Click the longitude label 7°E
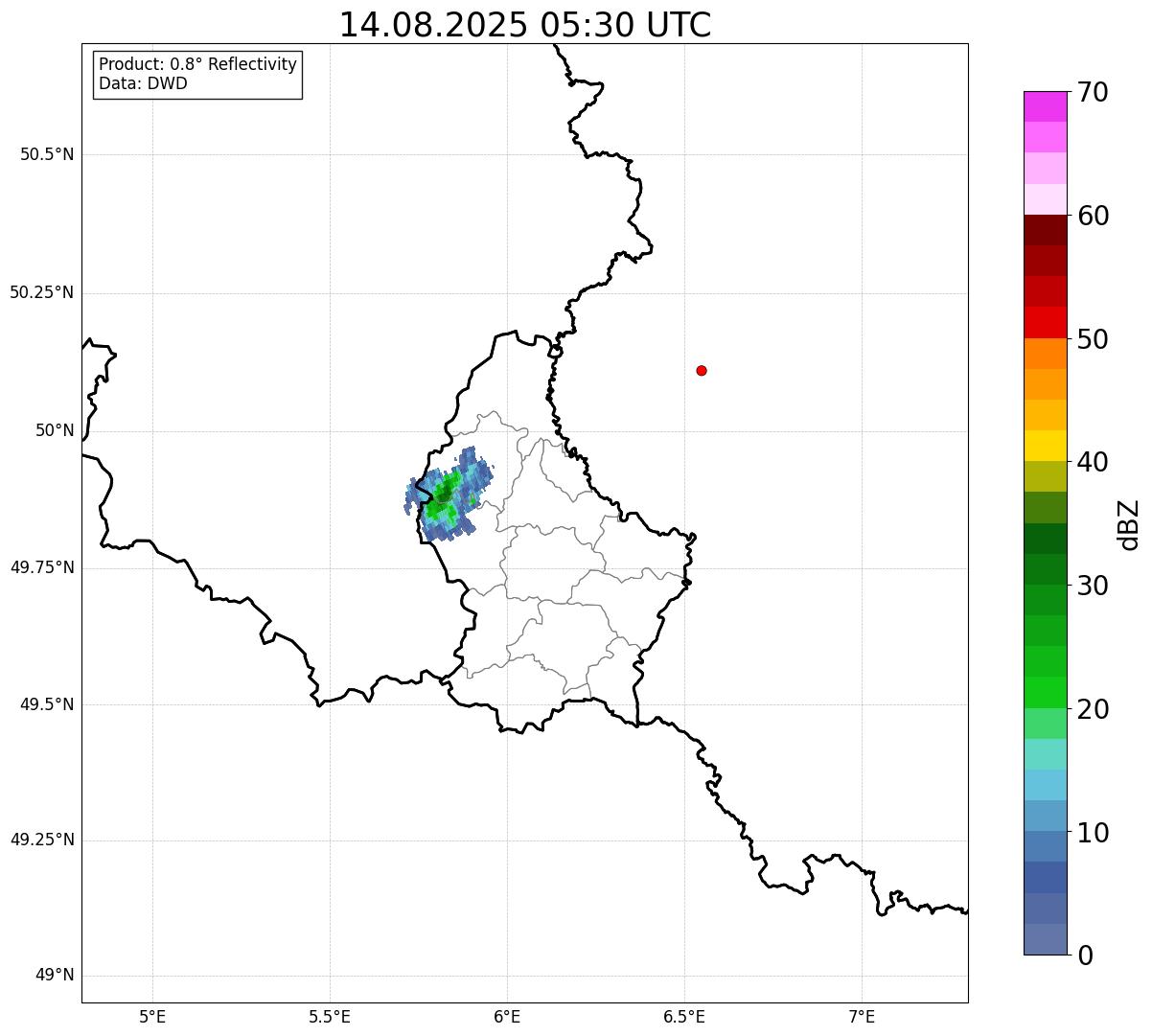The height and width of the screenshot is (1036, 1152). [862, 1016]
